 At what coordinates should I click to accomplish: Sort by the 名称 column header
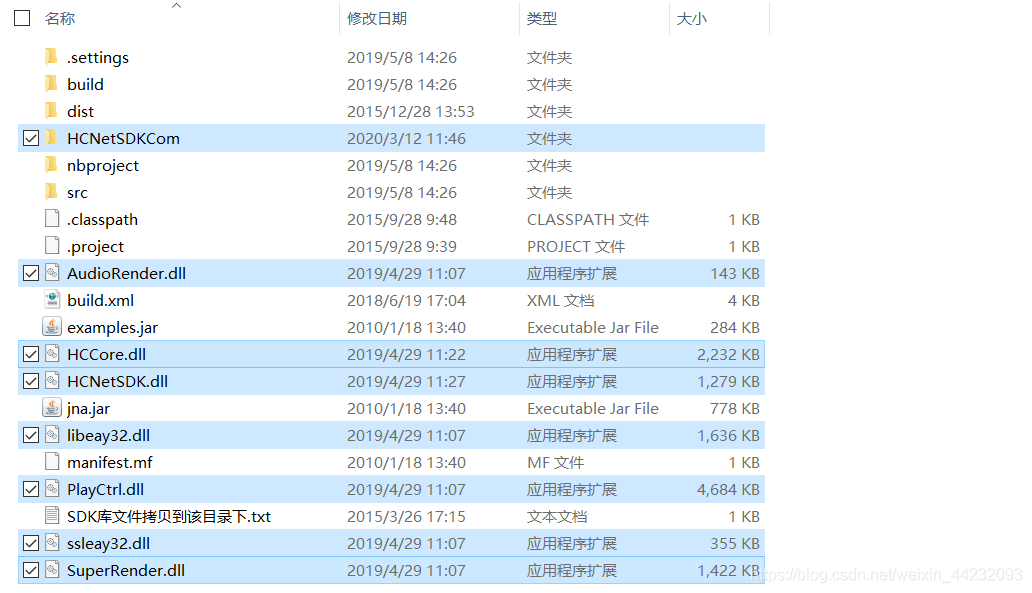pyautogui.click(x=60, y=18)
